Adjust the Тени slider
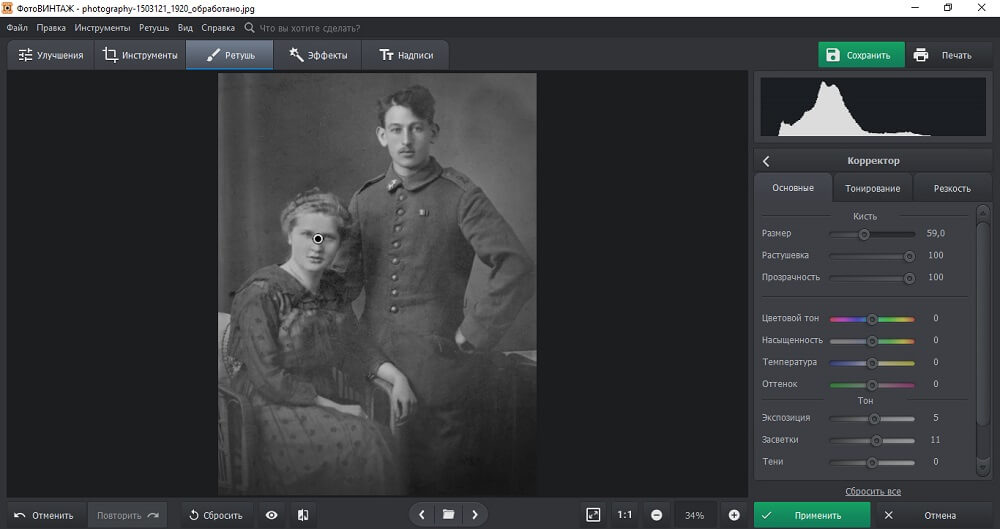The width and height of the screenshot is (1000, 529). pyautogui.click(x=872, y=462)
